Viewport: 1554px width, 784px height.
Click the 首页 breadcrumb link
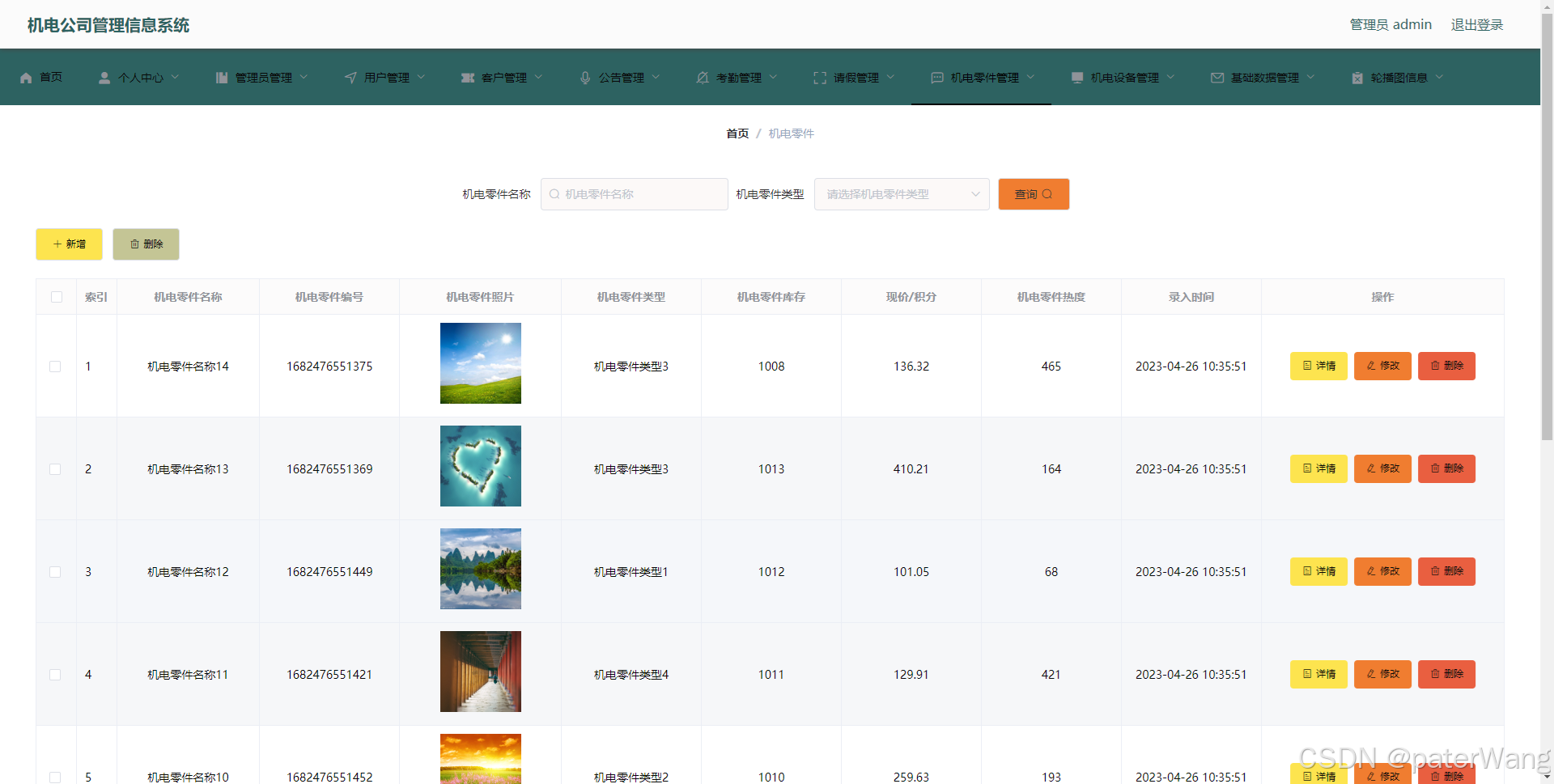click(737, 133)
